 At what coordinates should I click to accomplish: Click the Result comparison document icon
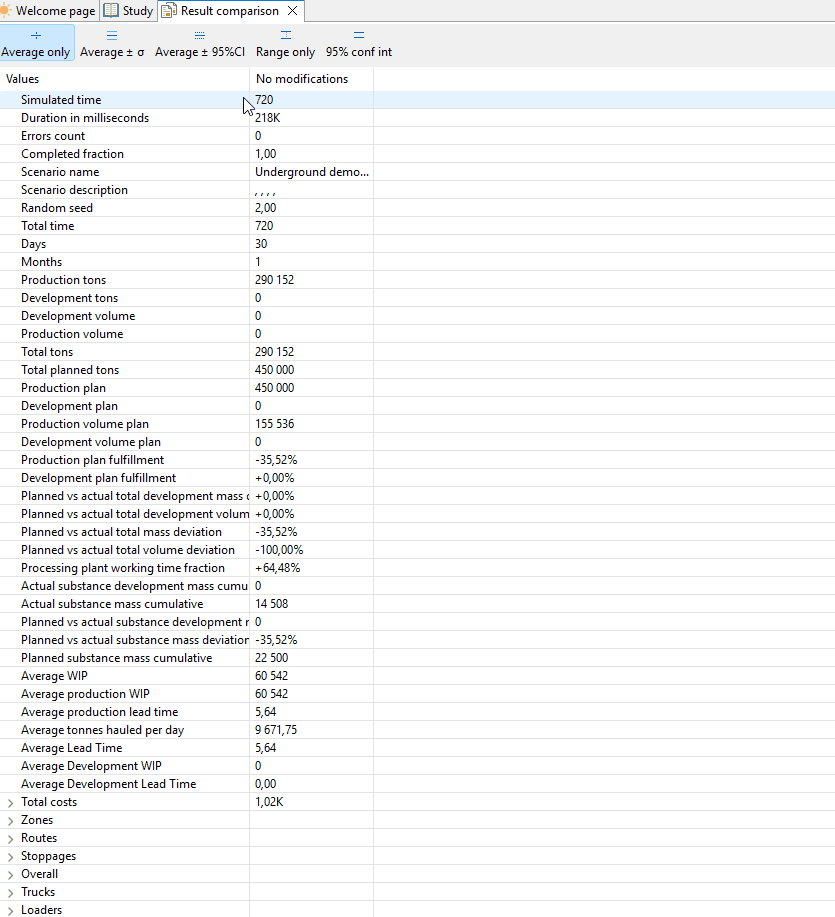(x=169, y=11)
